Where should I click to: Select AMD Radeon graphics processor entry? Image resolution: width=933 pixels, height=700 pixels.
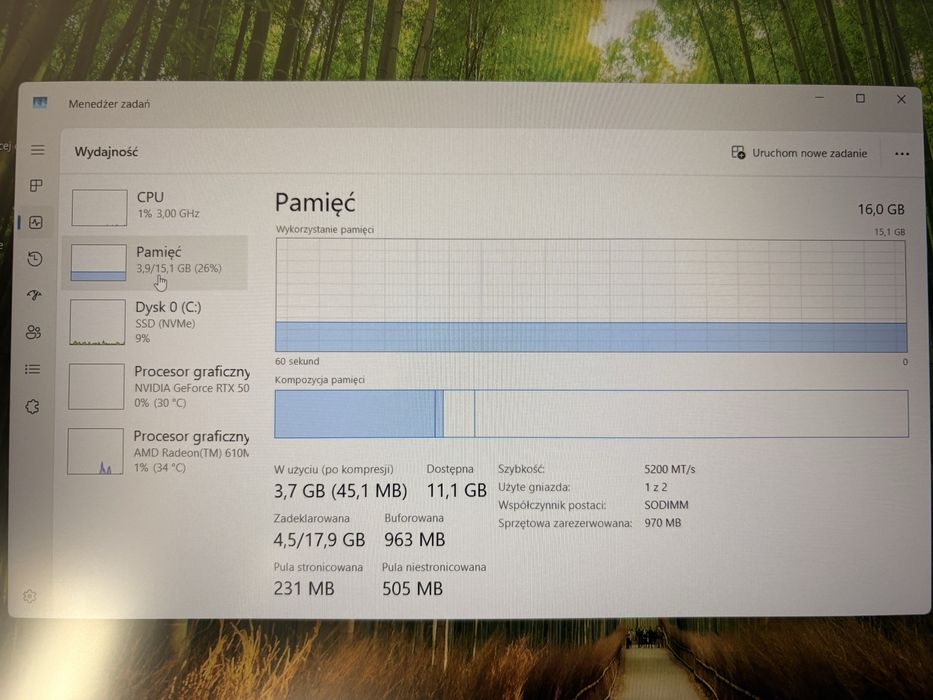(x=156, y=451)
